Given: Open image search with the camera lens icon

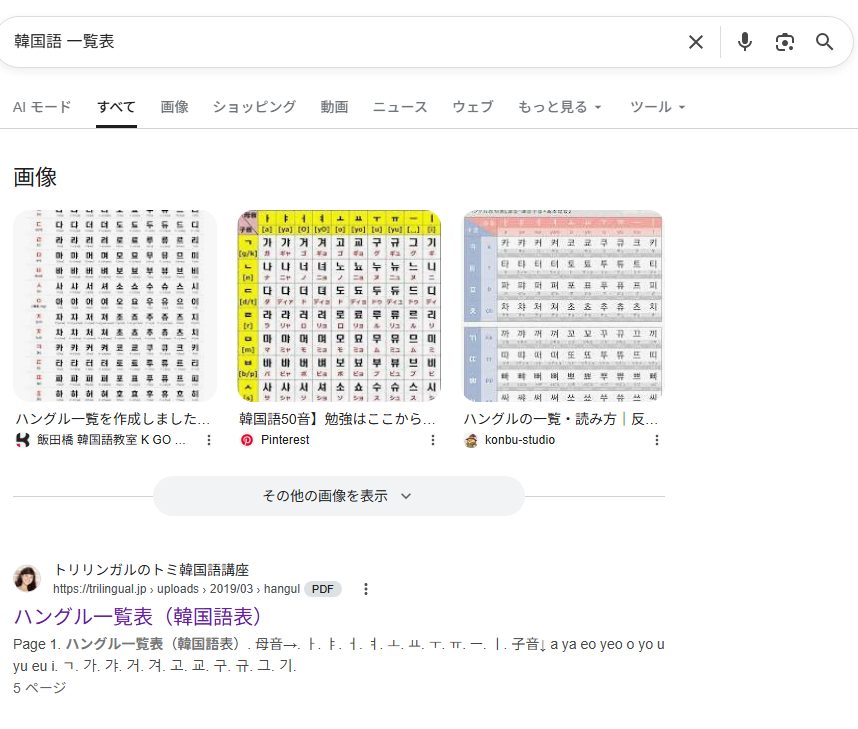Looking at the screenshot, I should click(785, 42).
